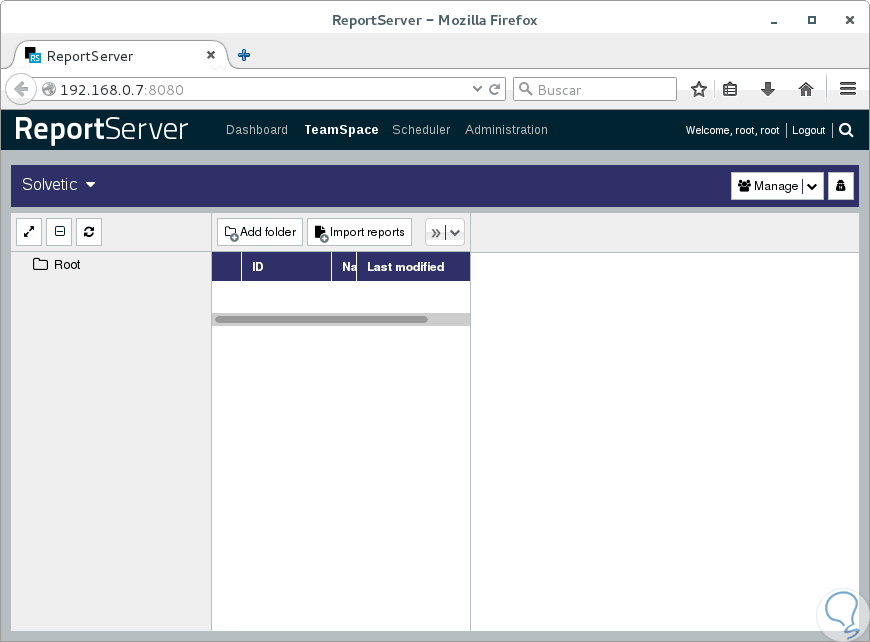
Task: Show bookmarks list icon
Action: (730, 89)
